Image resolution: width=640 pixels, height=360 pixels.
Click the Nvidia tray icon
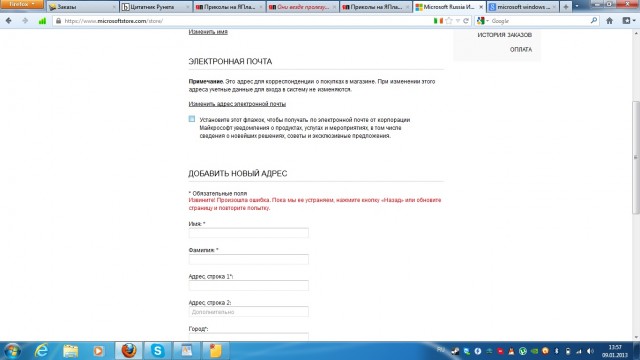[534, 351]
